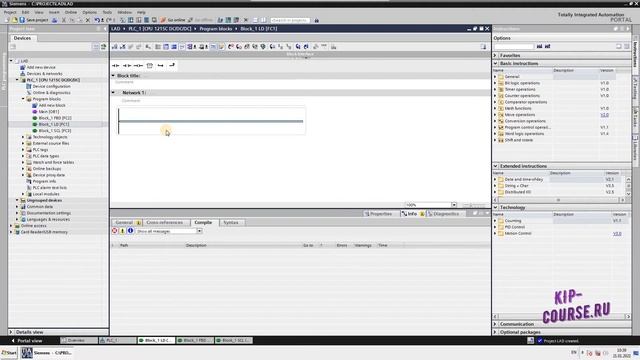Expand the Technology objects folder

(23, 137)
